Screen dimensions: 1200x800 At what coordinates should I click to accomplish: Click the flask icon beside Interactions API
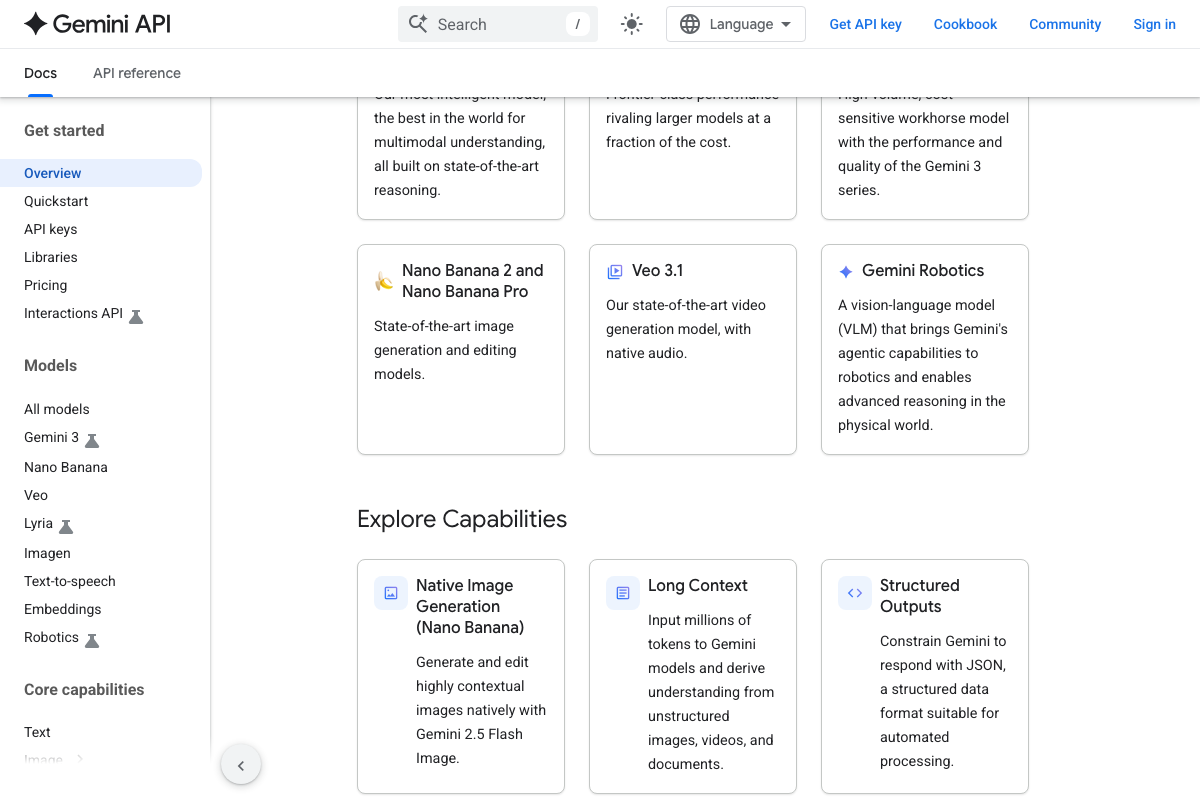pyautogui.click(x=136, y=316)
